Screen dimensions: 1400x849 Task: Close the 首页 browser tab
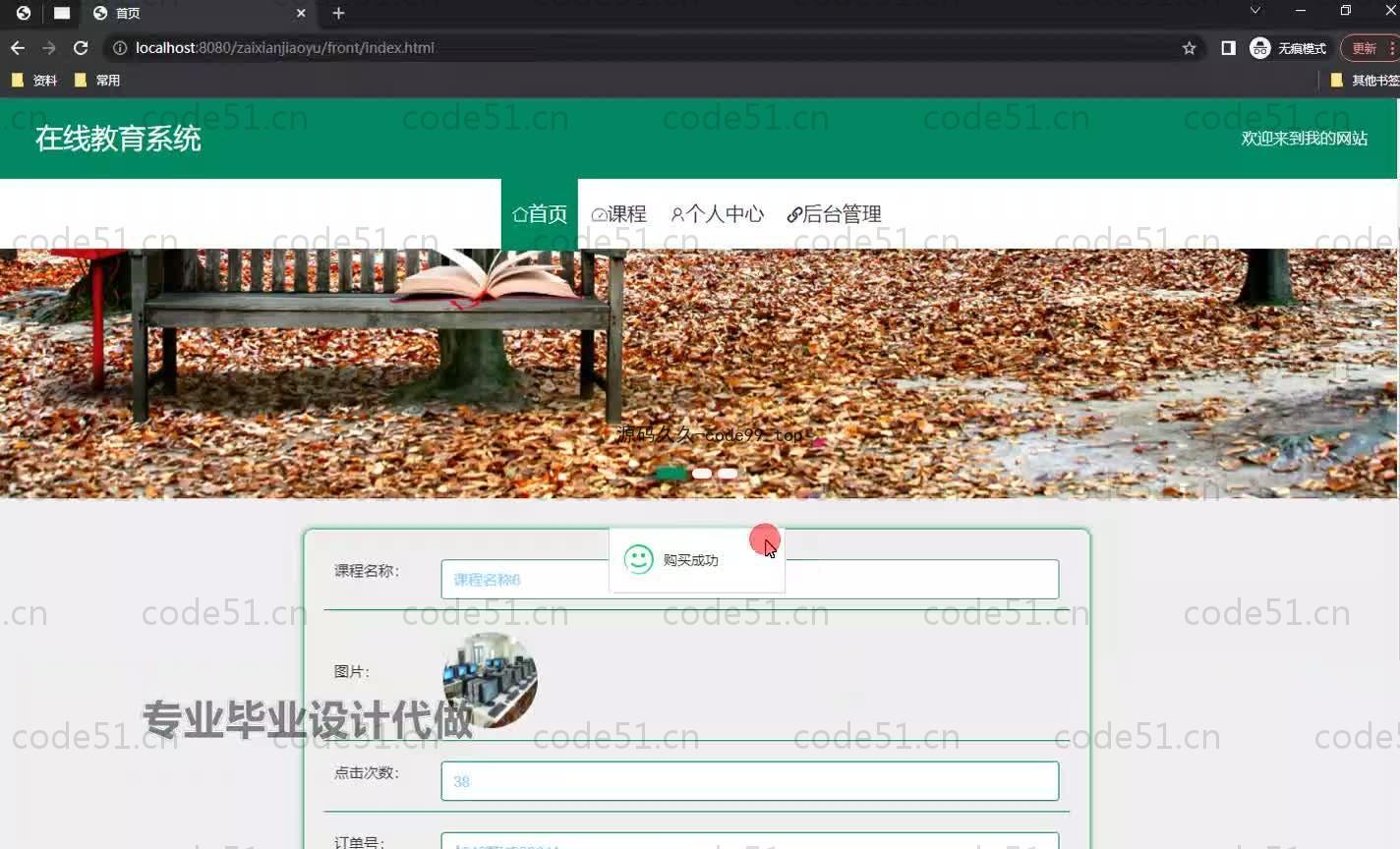(x=301, y=13)
